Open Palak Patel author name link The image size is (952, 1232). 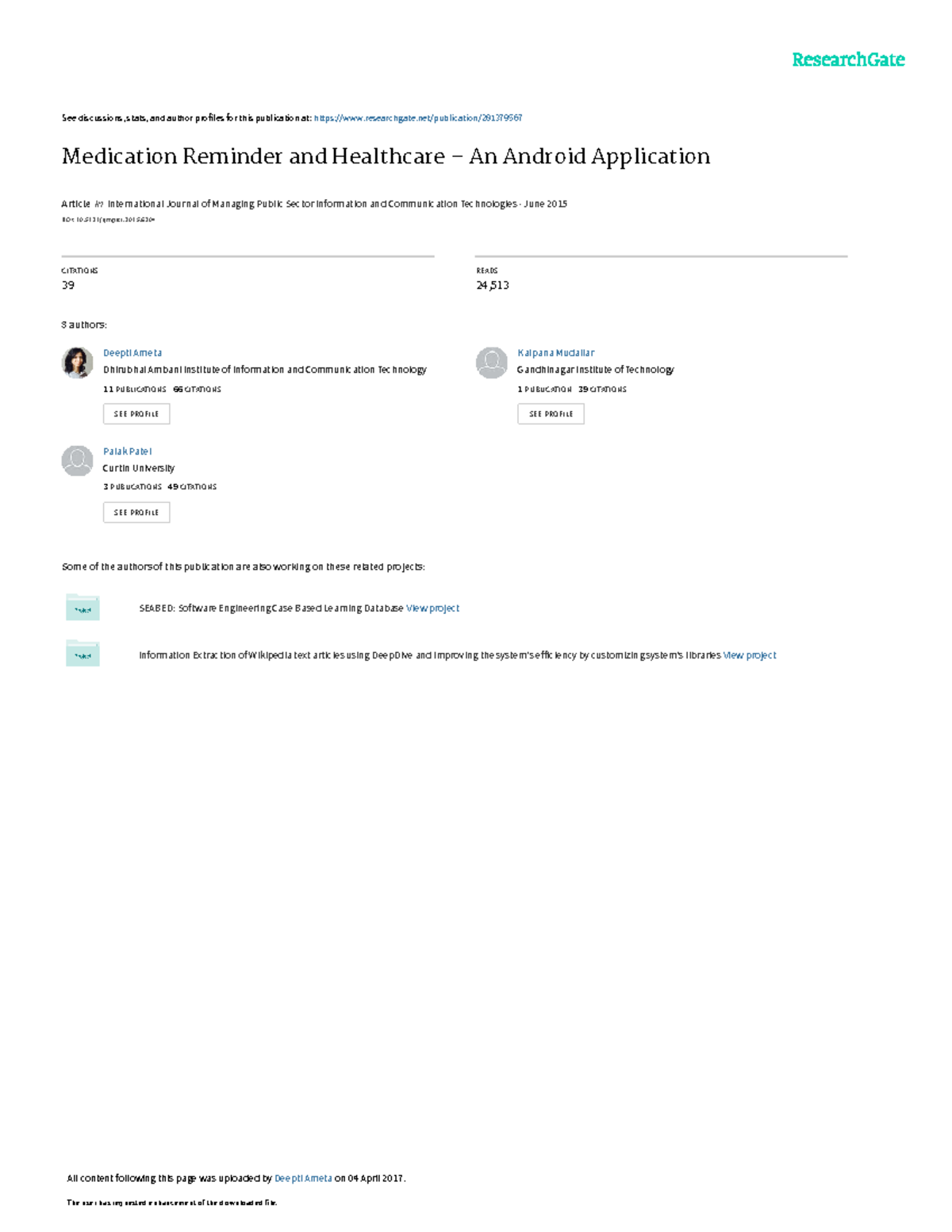click(x=127, y=451)
